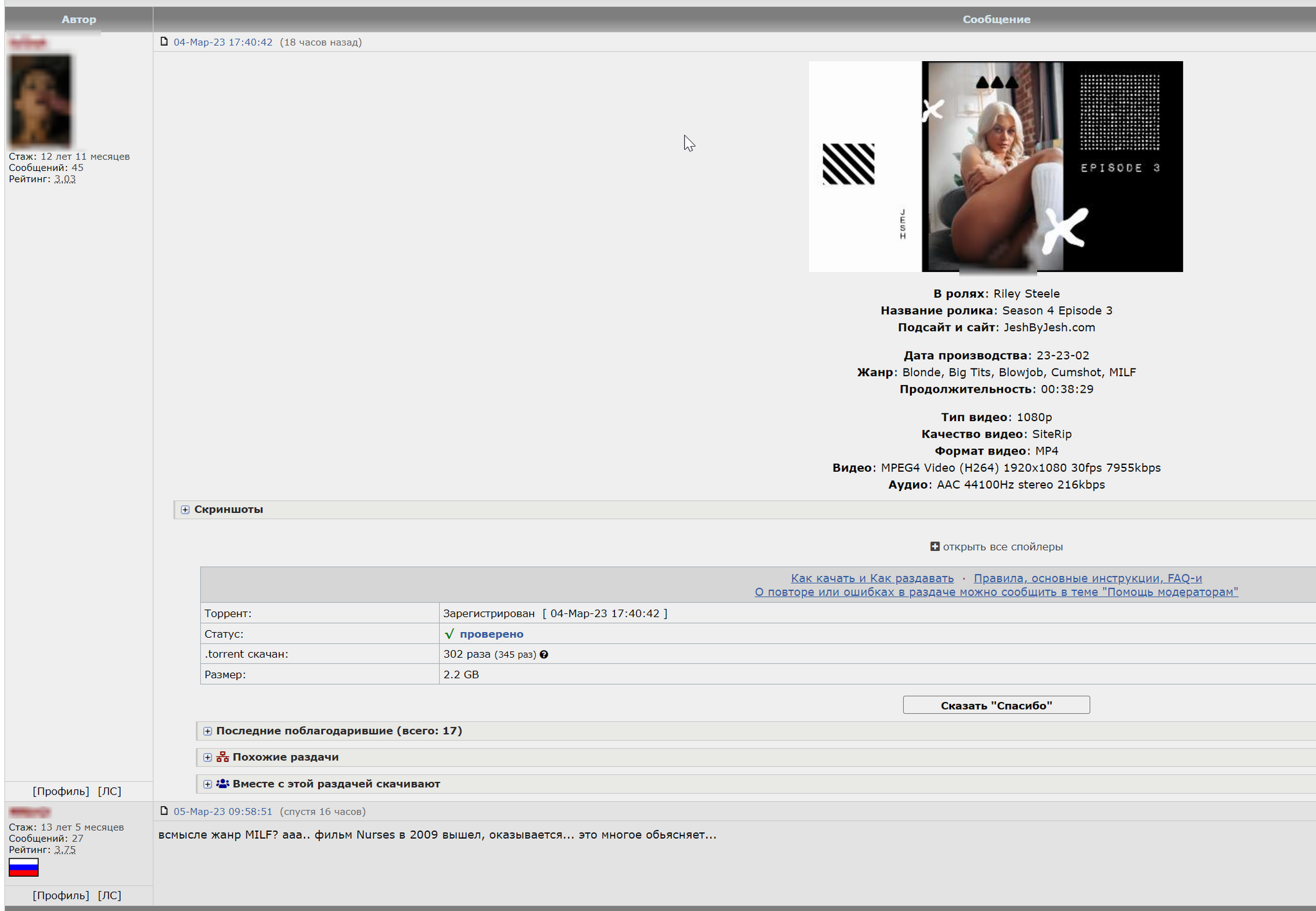1316x911 pixels.
Task: Click the Russian flag icon
Action: click(24, 867)
